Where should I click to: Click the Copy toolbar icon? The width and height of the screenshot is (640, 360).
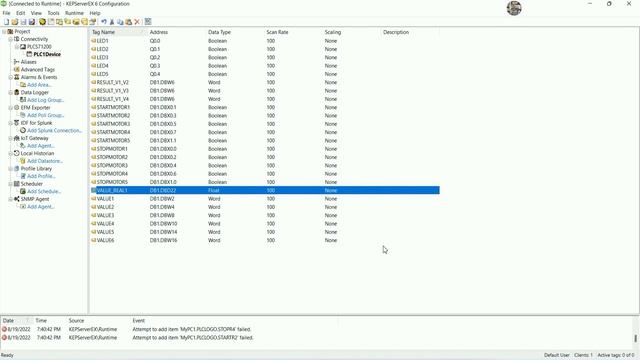tap(120, 22)
